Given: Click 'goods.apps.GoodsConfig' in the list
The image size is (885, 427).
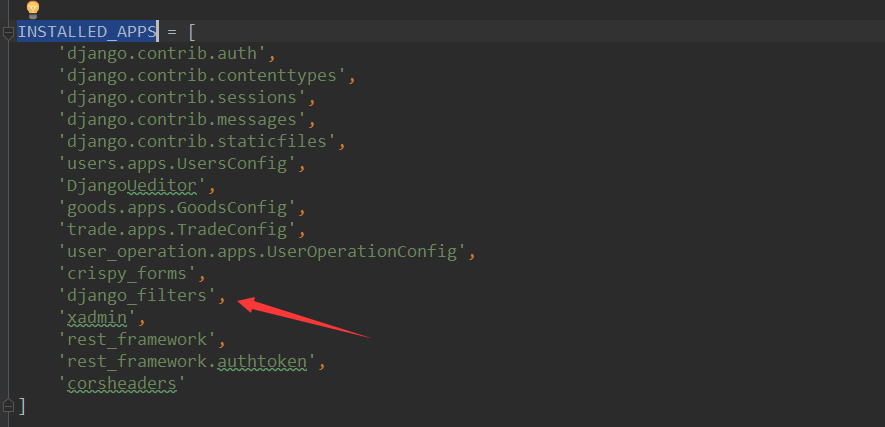Looking at the screenshot, I should click(x=177, y=208).
